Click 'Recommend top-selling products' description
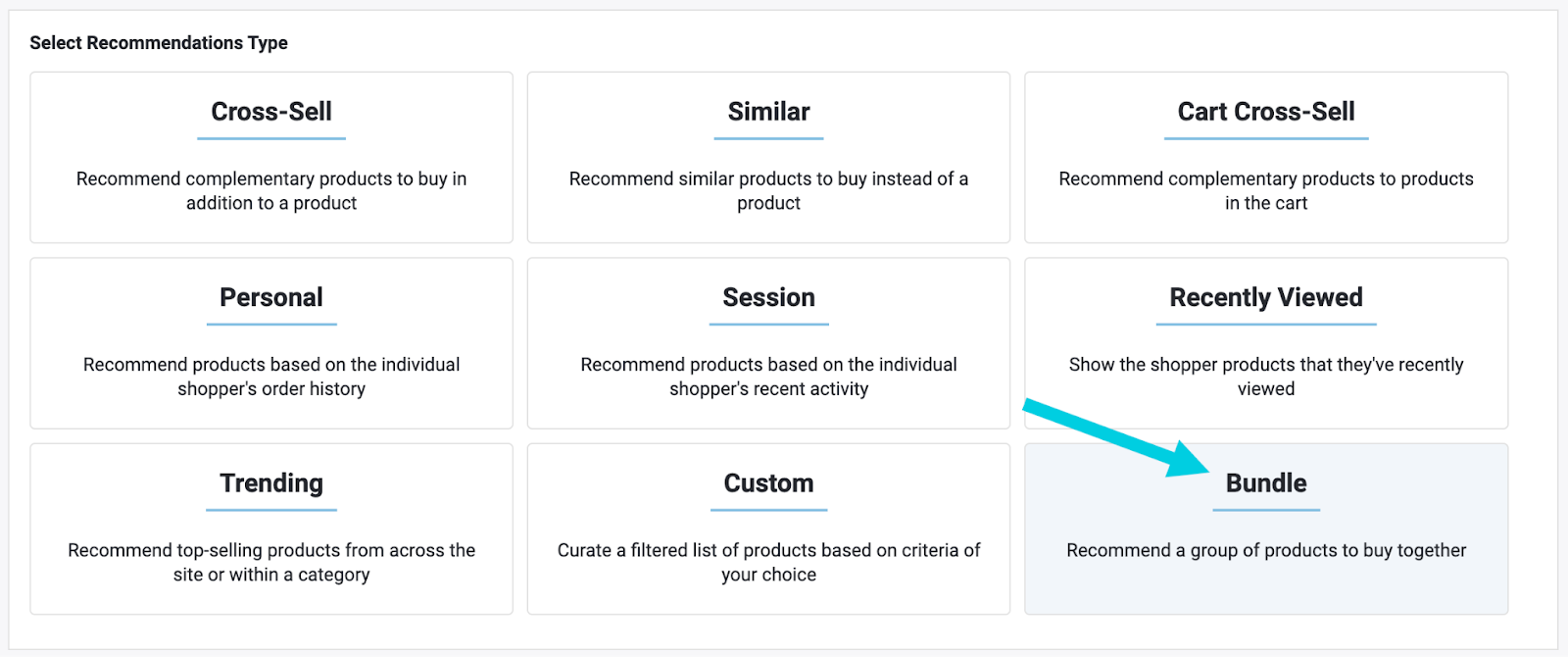Screen dimensions: 1568x657 (x=271, y=563)
